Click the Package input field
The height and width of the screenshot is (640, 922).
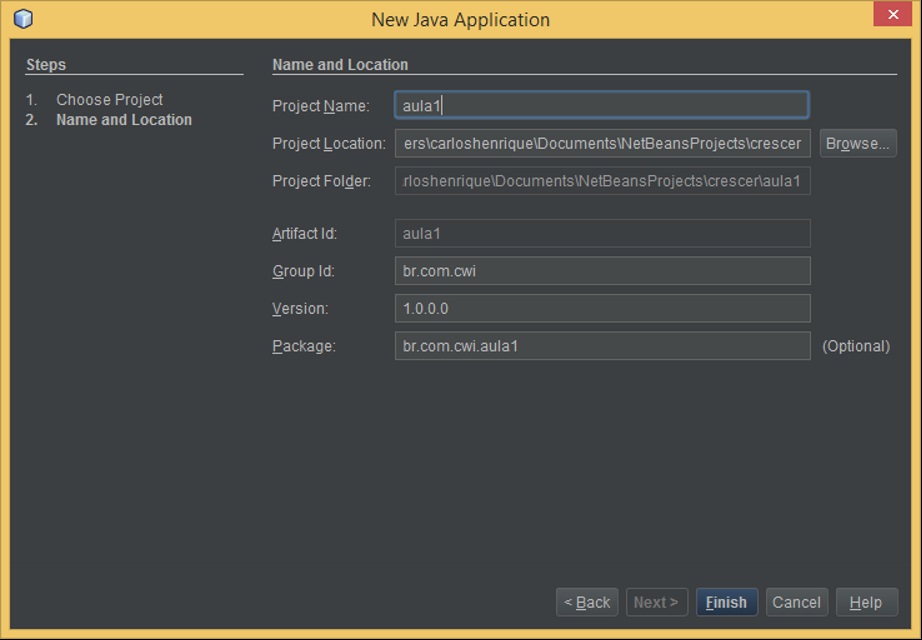point(603,346)
